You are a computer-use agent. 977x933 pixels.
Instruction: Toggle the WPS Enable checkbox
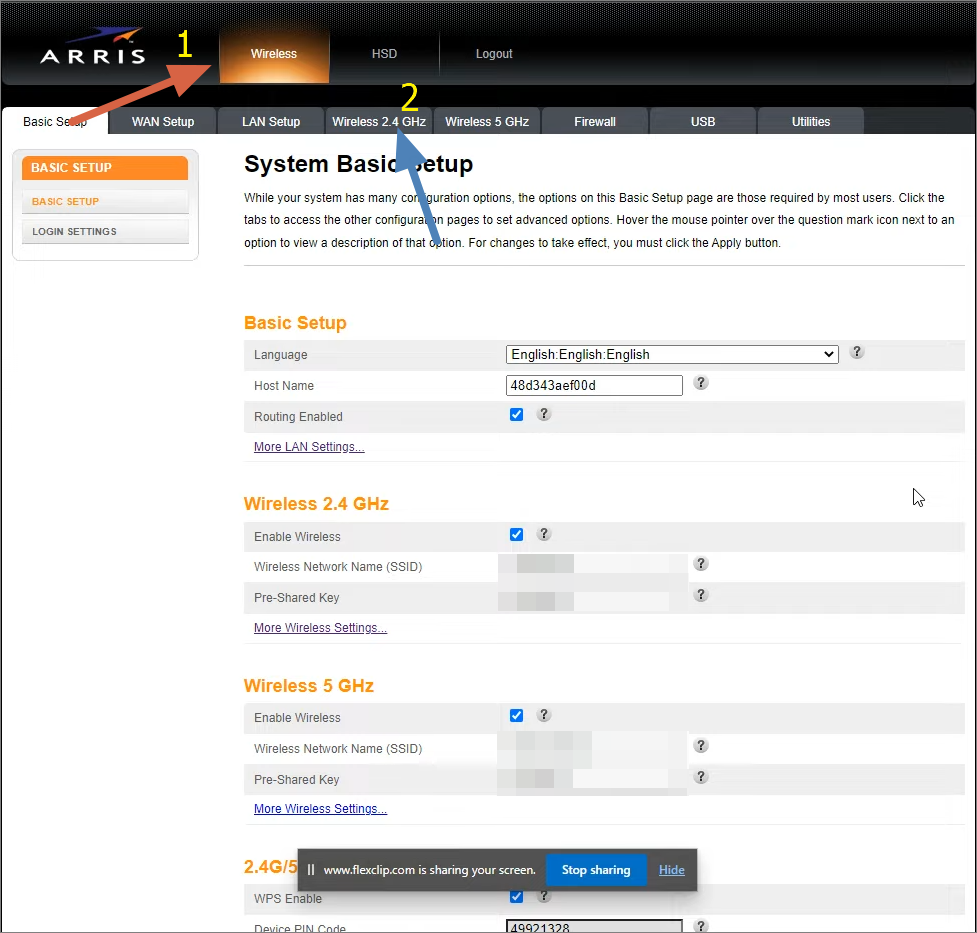click(x=516, y=897)
